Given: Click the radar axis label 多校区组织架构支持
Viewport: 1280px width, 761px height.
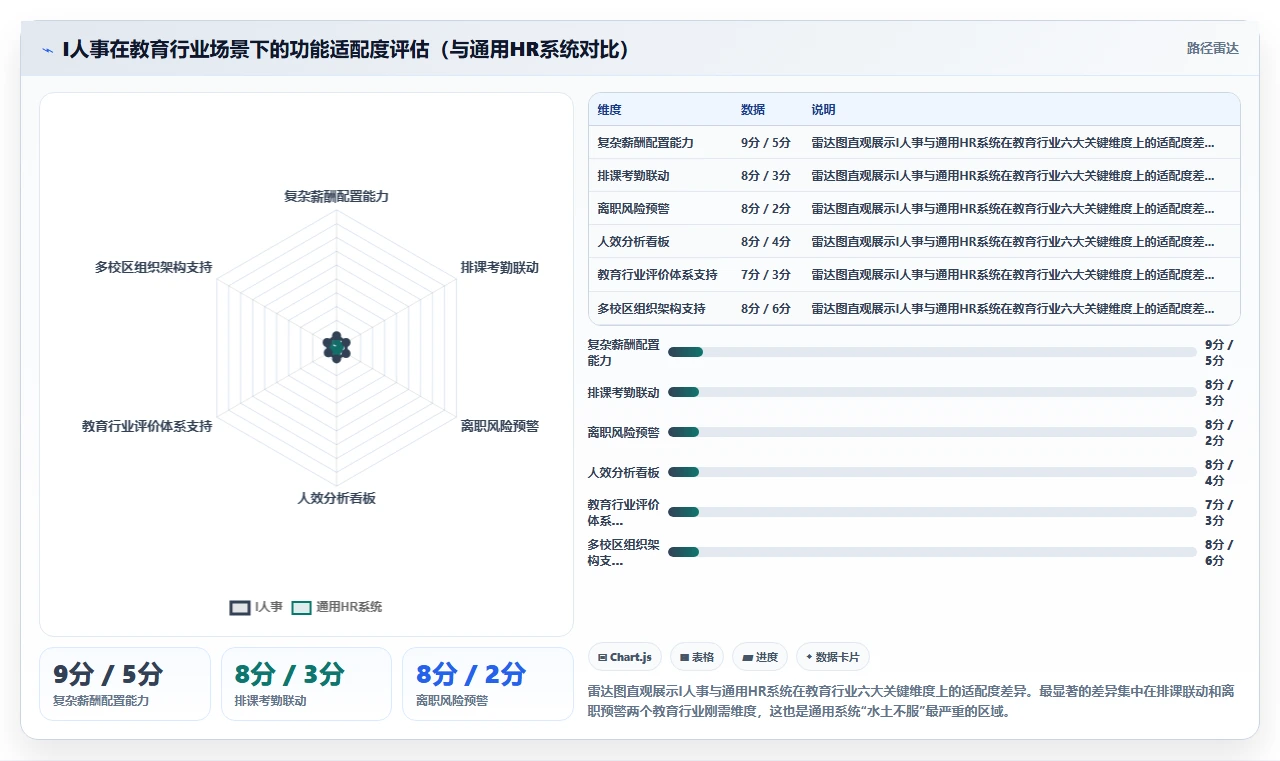Looking at the screenshot, I should click(x=153, y=268).
